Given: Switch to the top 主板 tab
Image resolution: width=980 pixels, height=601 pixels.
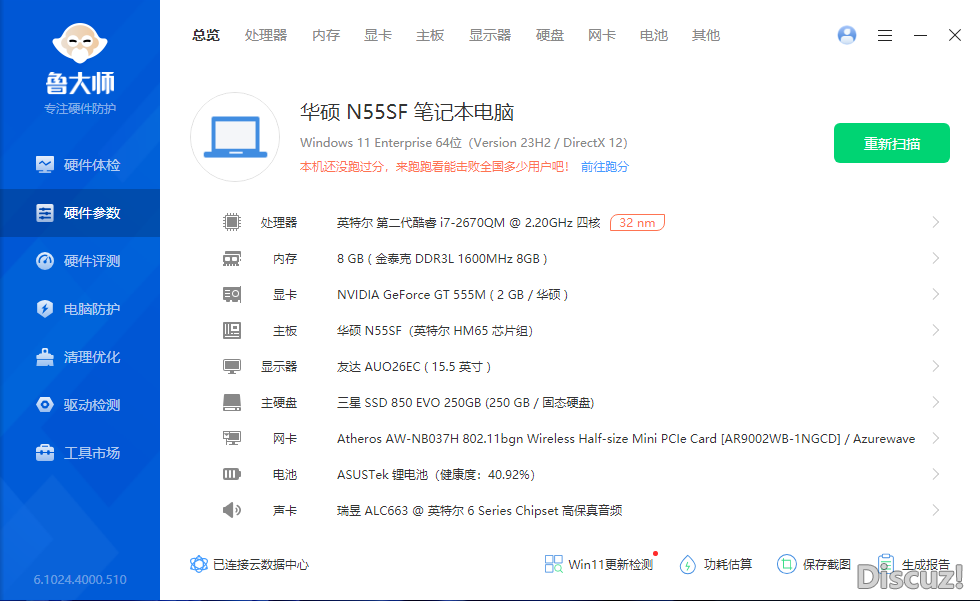Looking at the screenshot, I should tap(430, 36).
